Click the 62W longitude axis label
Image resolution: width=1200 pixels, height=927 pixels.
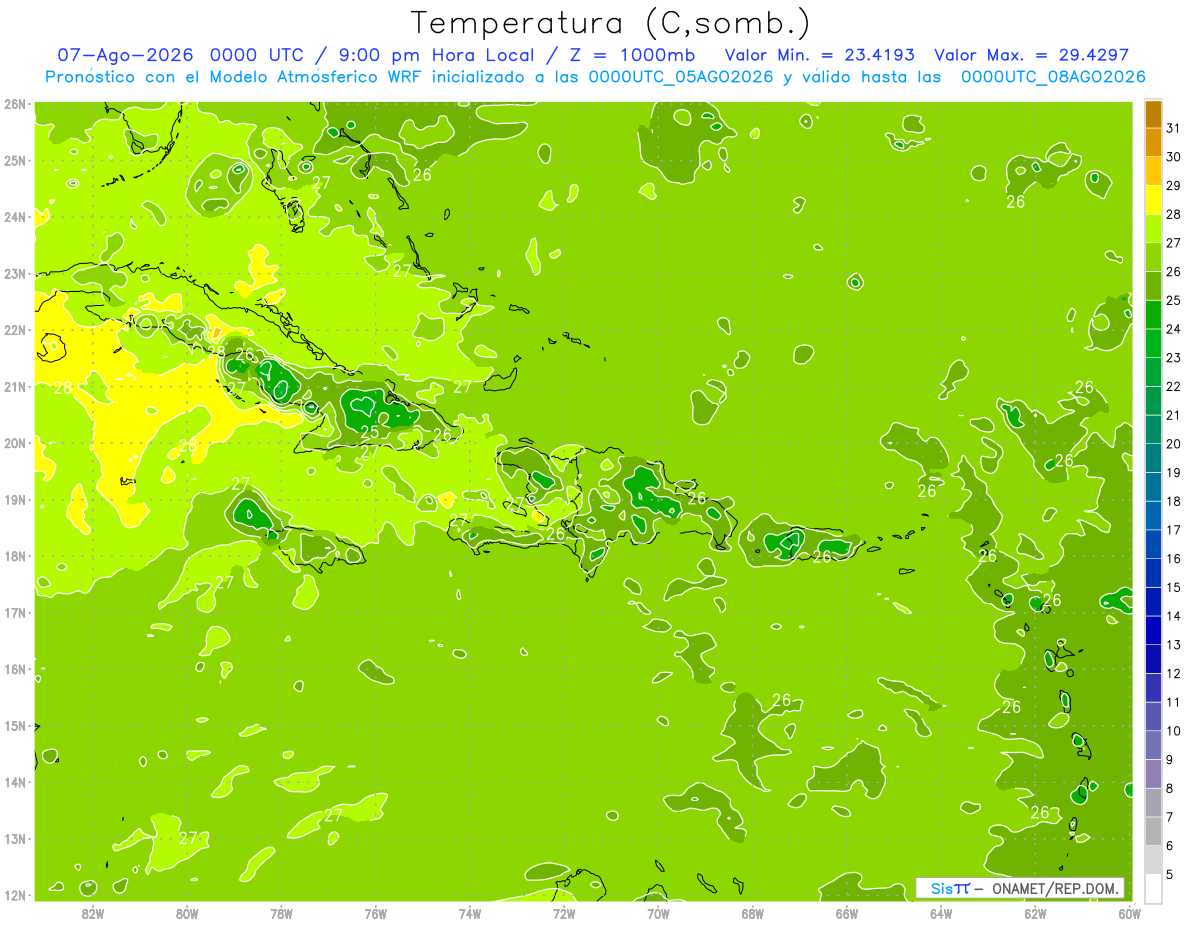click(x=1035, y=913)
